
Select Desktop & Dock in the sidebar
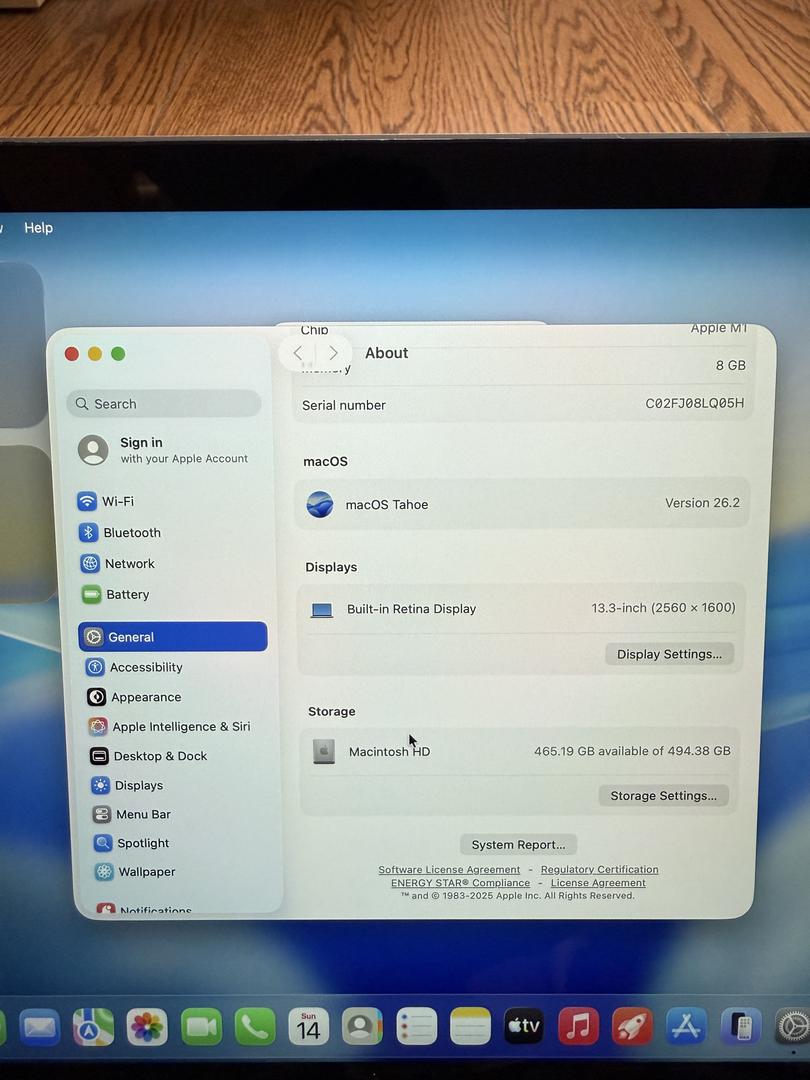click(158, 756)
